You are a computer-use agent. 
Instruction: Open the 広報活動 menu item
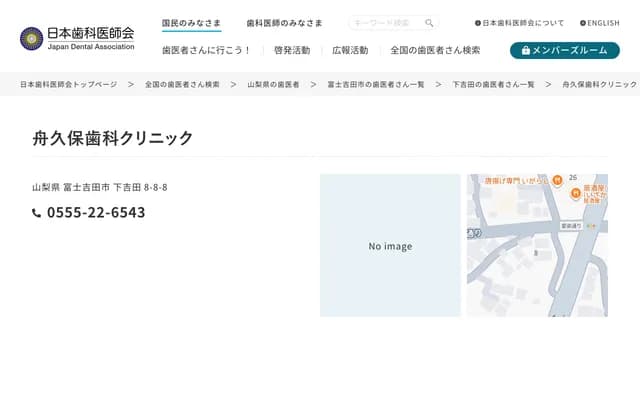pyautogui.click(x=350, y=50)
